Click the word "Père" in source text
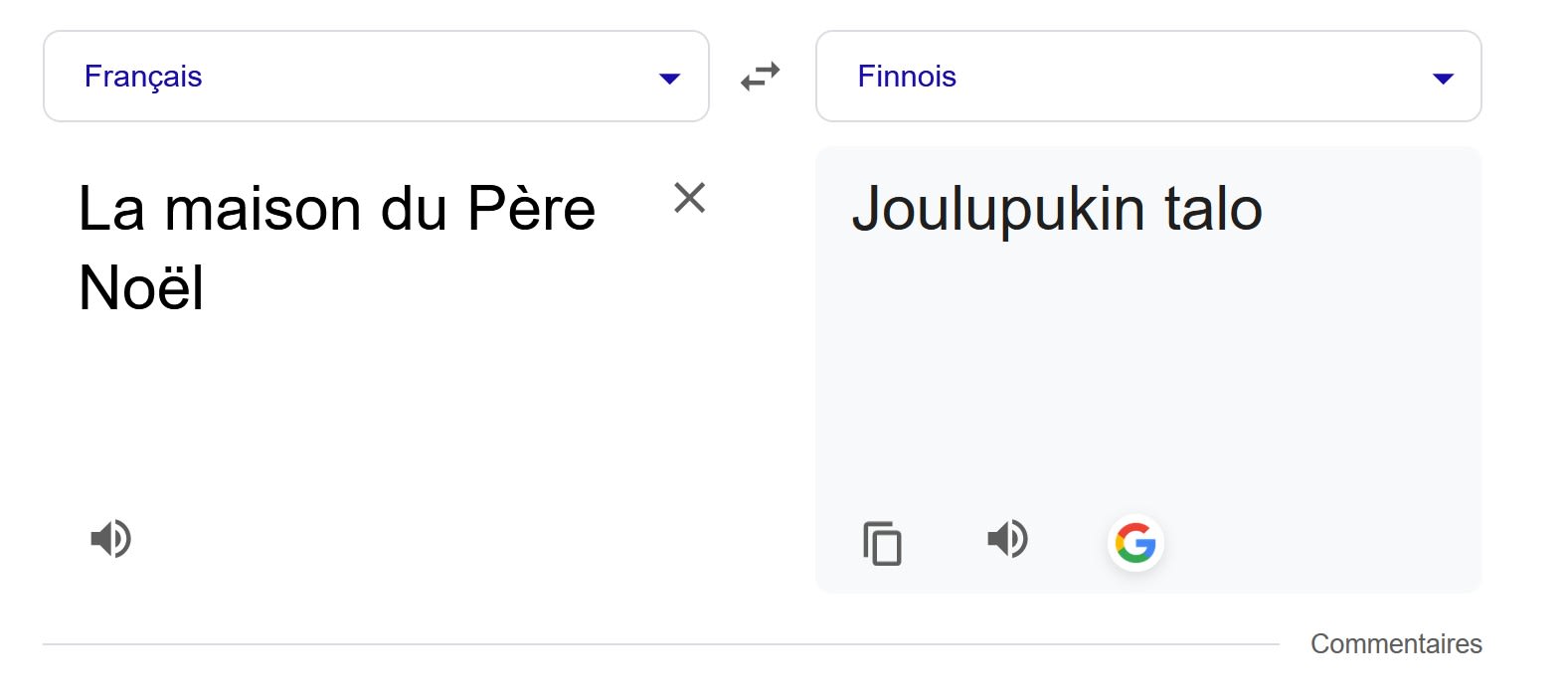Image resolution: width=1568 pixels, height=698 pixels. point(531,210)
